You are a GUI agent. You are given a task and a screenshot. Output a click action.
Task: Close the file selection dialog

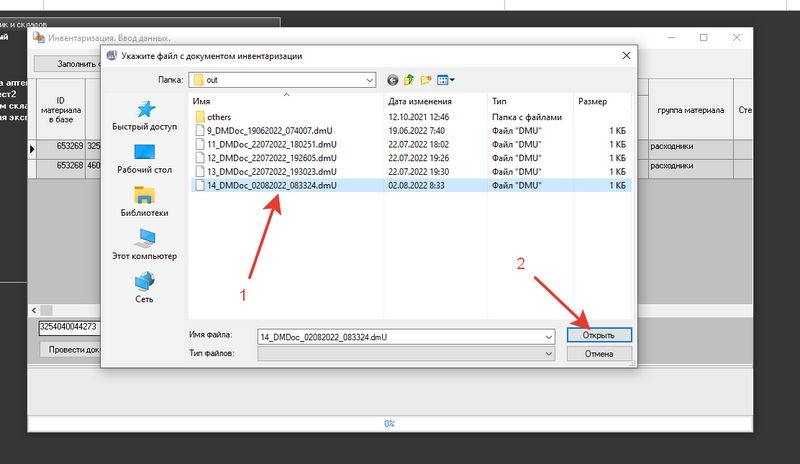624,56
